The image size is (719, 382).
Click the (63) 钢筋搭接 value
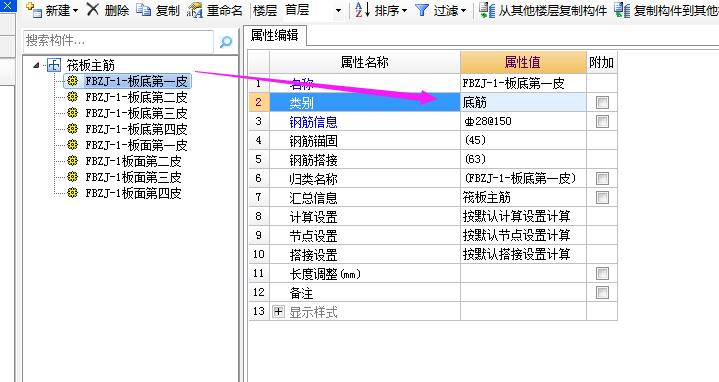coord(523,160)
